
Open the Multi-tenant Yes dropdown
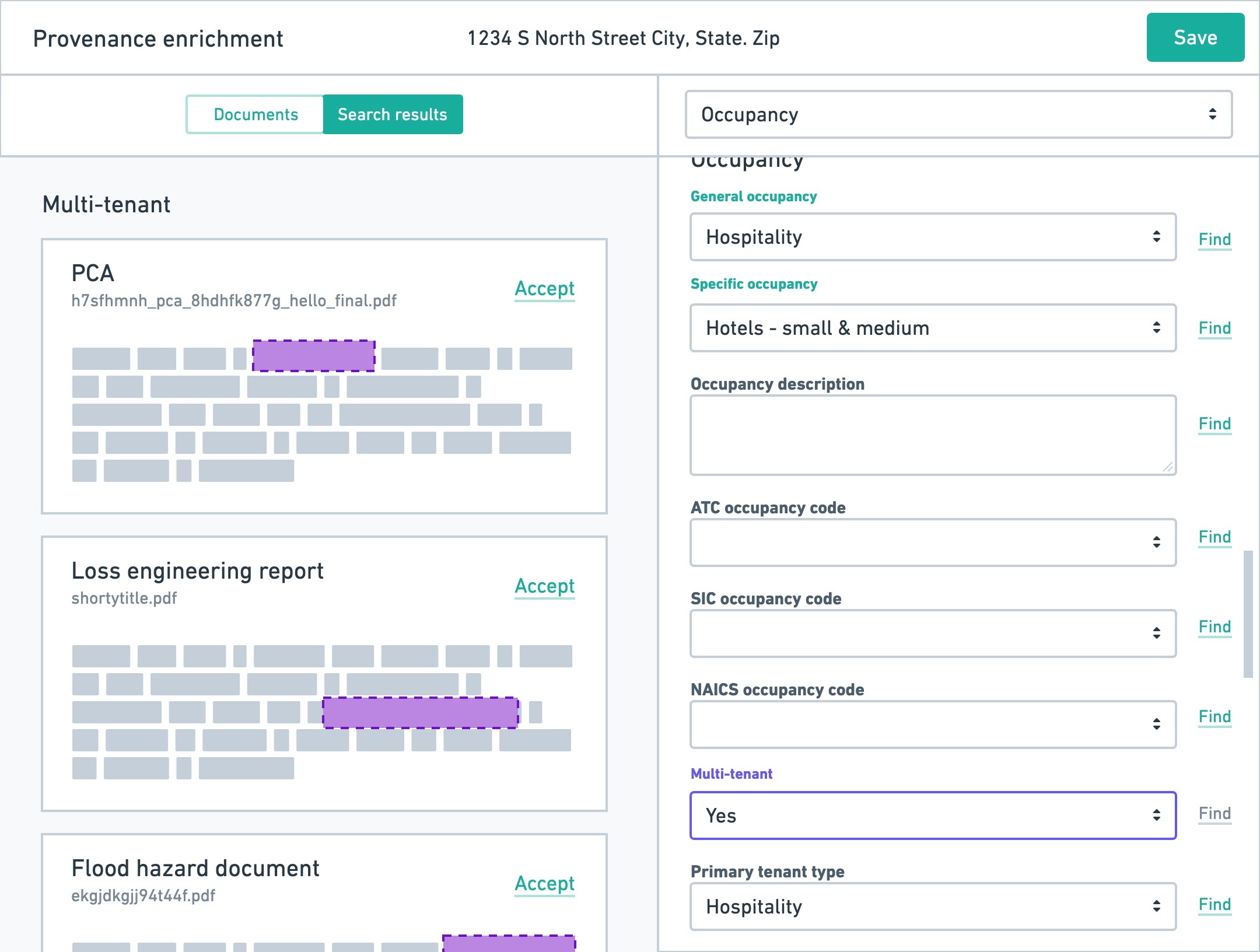coord(932,815)
